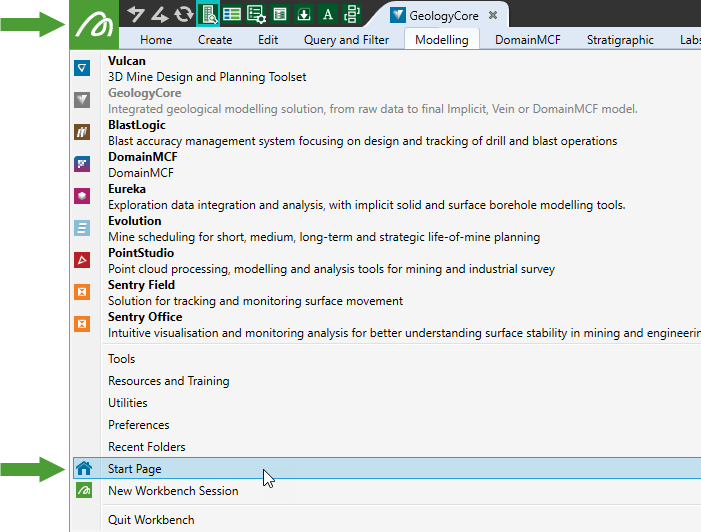701x532 pixels.
Task: Click the Vulcan application icon
Action: pos(82,68)
